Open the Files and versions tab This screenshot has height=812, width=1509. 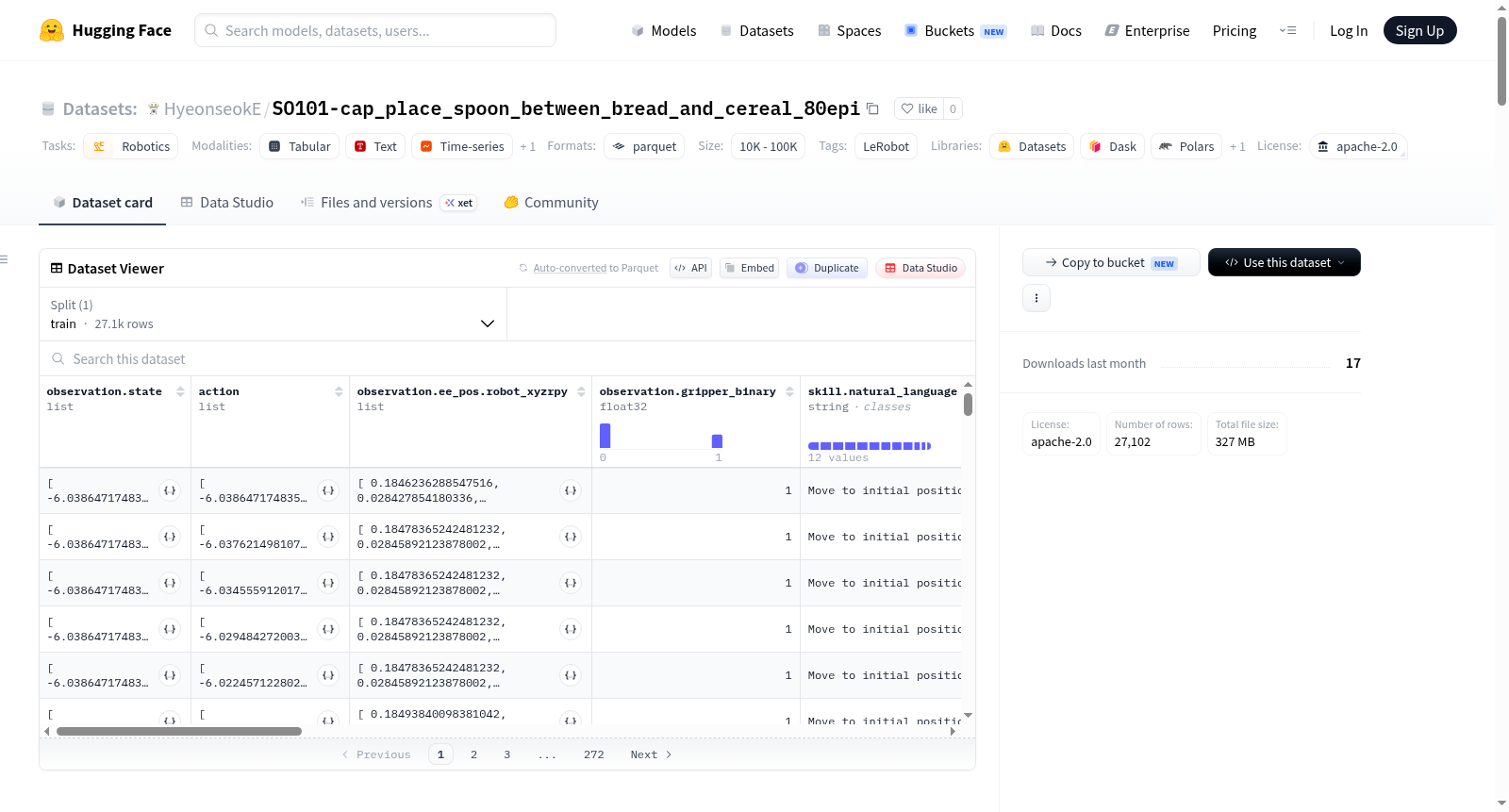[389, 203]
